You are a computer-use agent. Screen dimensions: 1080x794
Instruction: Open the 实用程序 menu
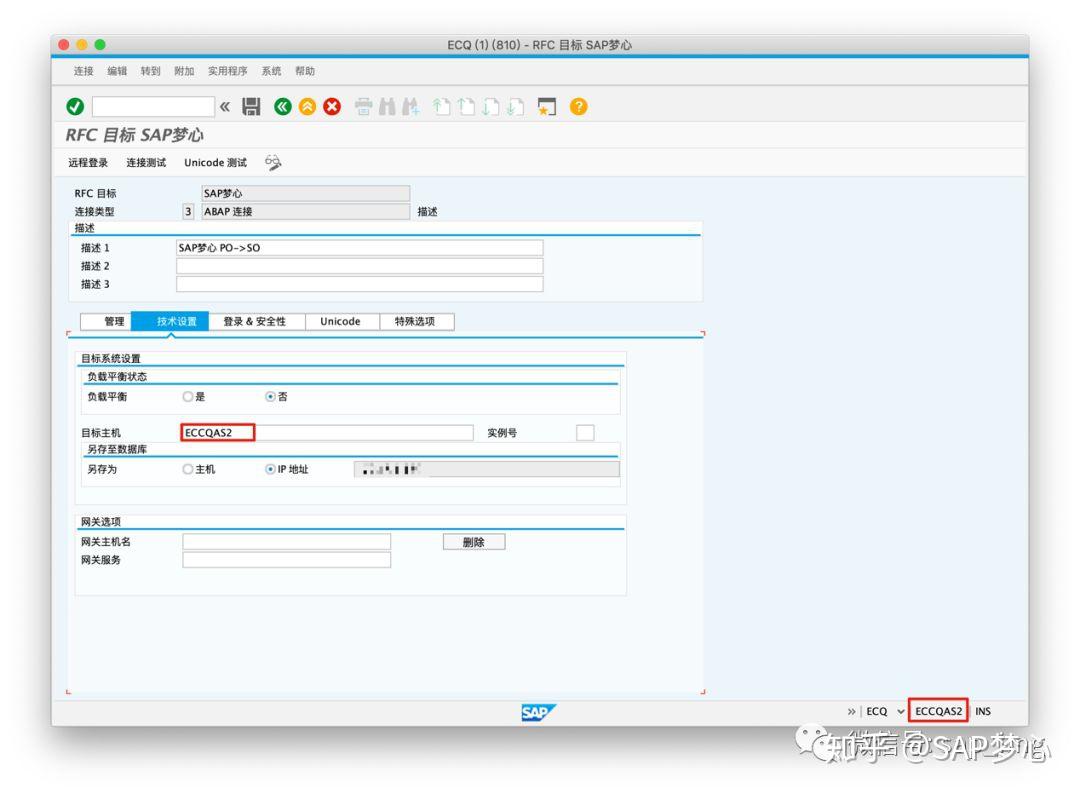[x=227, y=71]
